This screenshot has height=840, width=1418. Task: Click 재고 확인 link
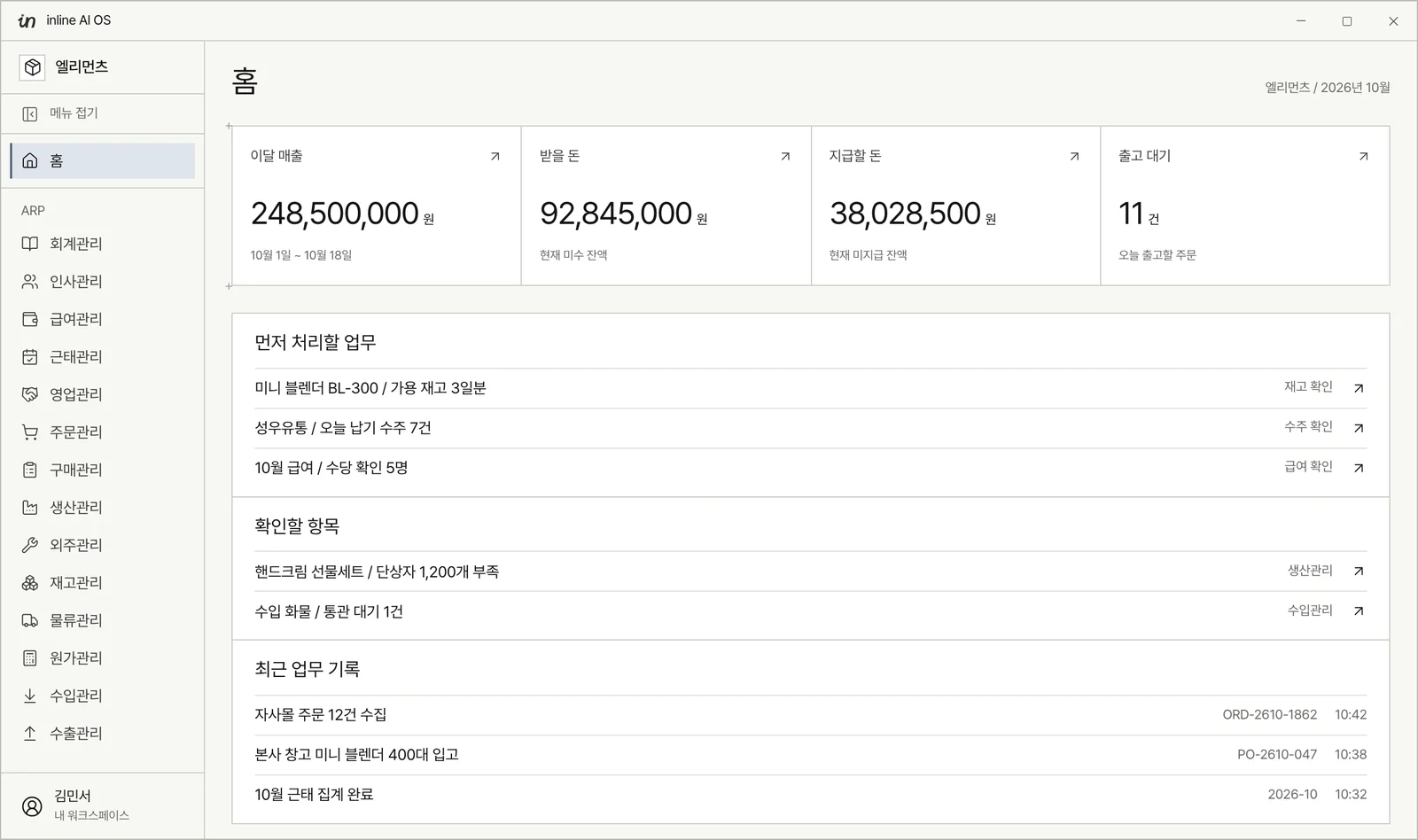tap(1308, 387)
